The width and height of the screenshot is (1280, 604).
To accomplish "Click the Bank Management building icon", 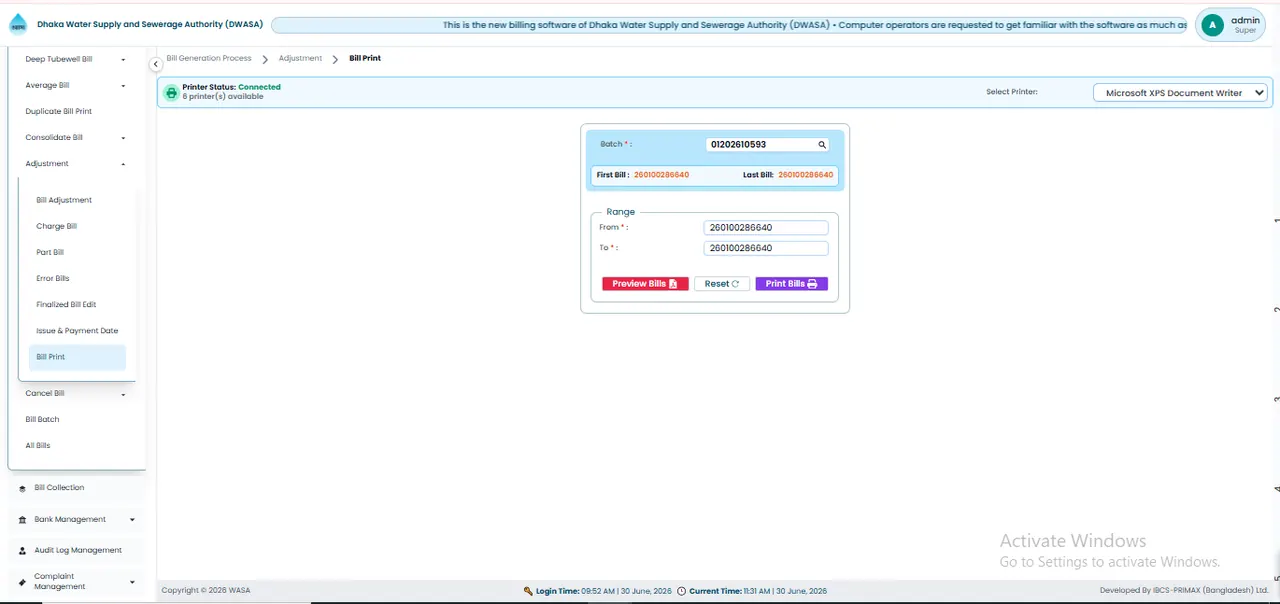I will tap(22, 520).
